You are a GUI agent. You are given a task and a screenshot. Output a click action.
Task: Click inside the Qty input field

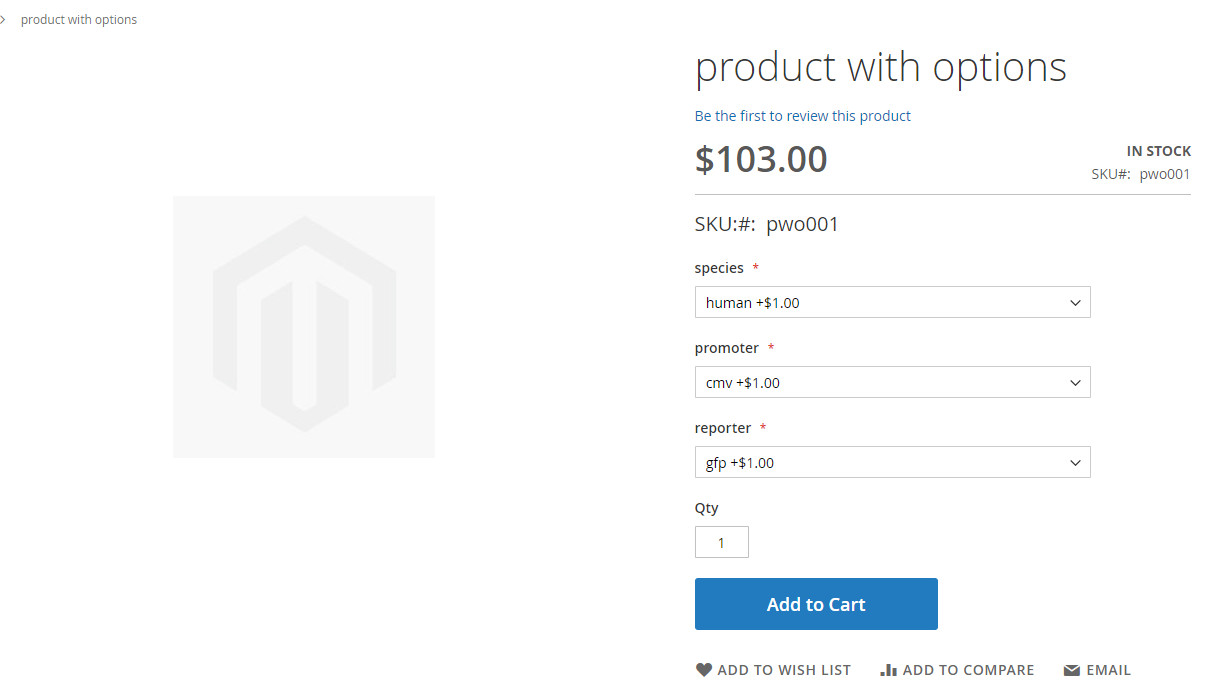click(721, 542)
